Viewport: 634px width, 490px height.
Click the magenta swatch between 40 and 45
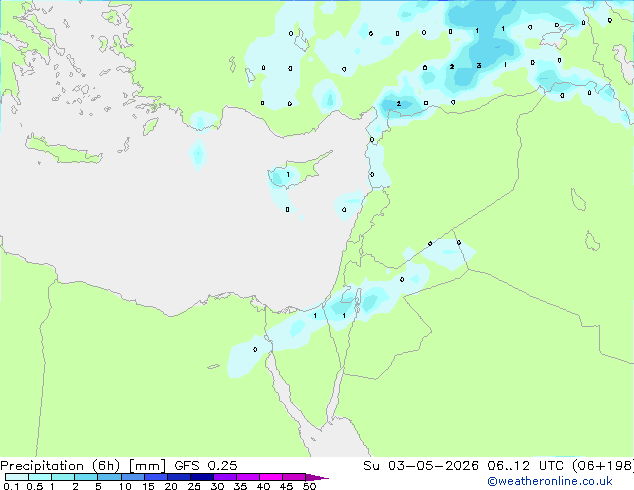coord(271,477)
